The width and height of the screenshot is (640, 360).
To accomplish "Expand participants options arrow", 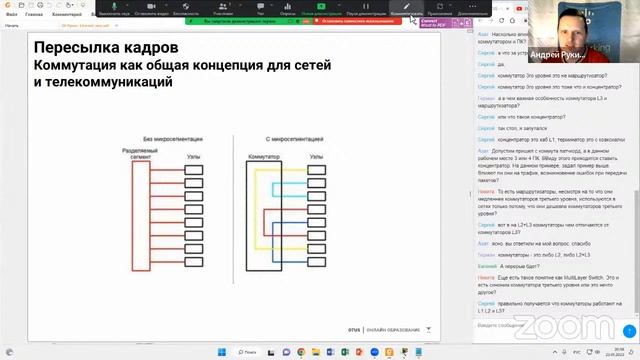I will (x=240, y=5).
